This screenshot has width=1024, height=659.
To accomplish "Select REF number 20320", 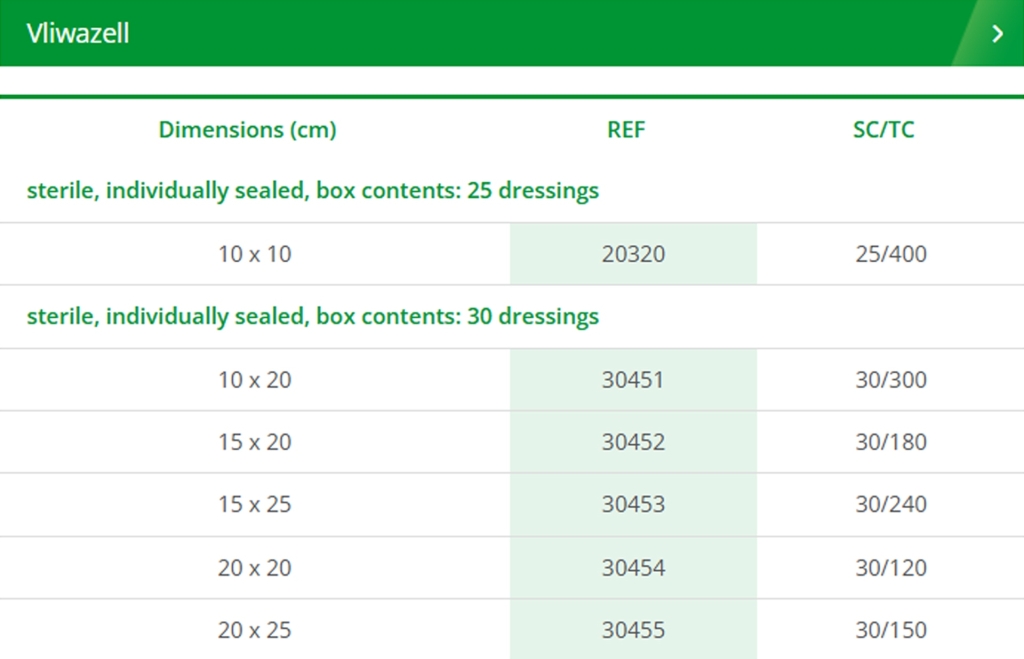I will pos(633,254).
